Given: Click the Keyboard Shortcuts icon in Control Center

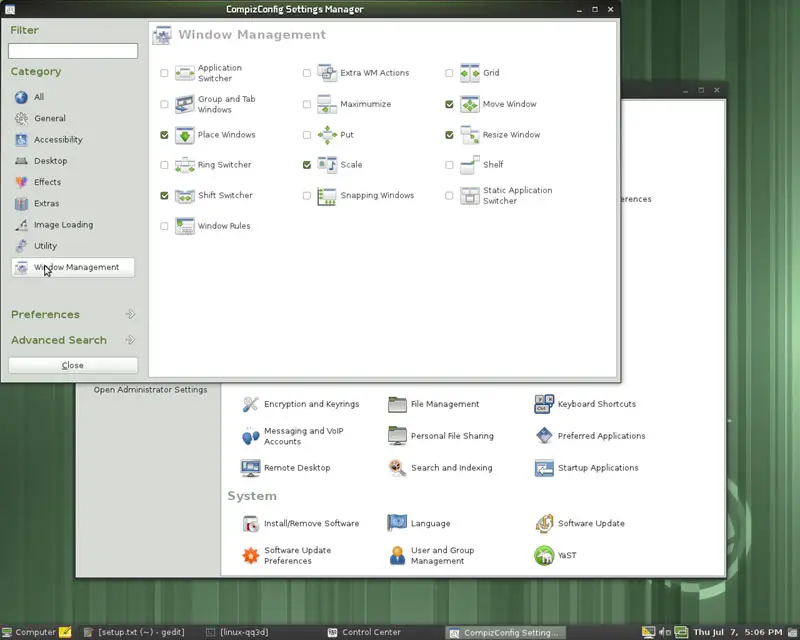Looking at the screenshot, I should (x=544, y=404).
